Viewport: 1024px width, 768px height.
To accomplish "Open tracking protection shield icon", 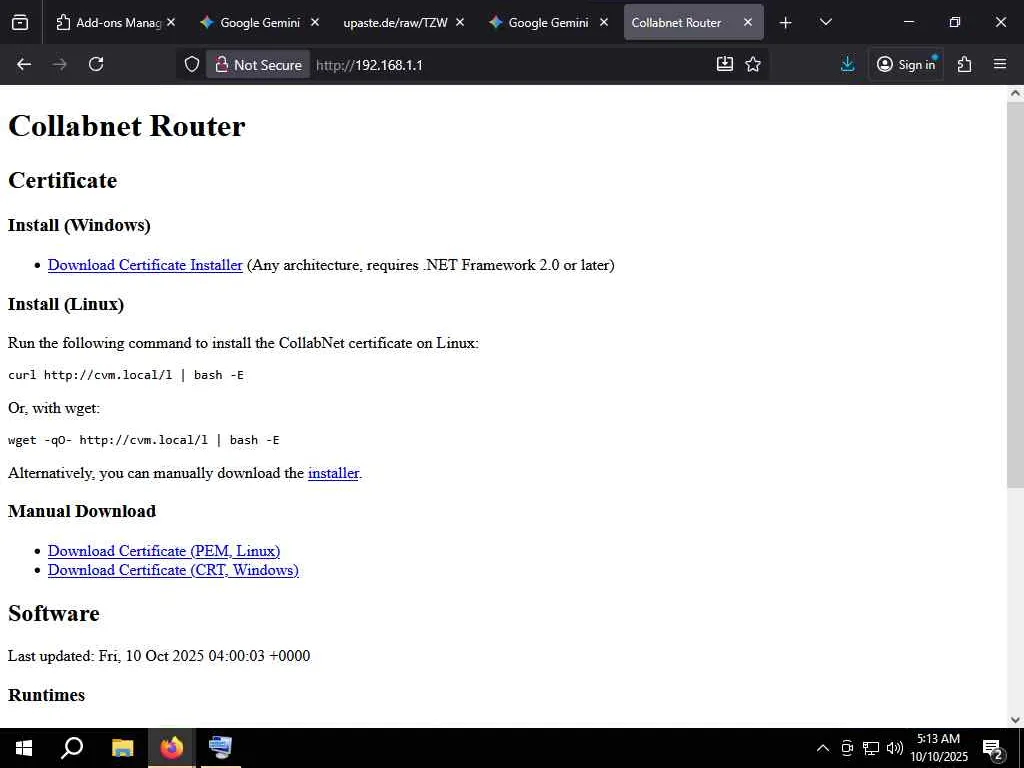I will pos(191,64).
